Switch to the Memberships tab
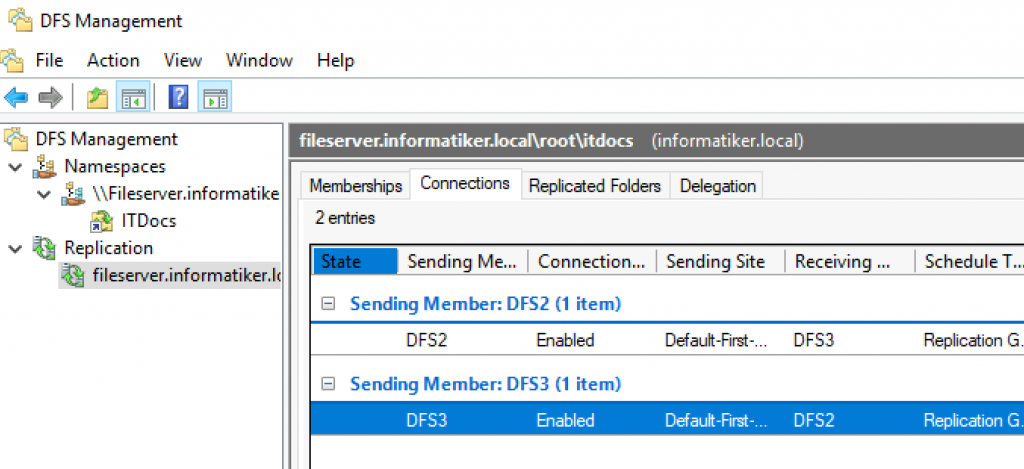The width and height of the screenshot is (1024, 469). (x=356, y=186)
